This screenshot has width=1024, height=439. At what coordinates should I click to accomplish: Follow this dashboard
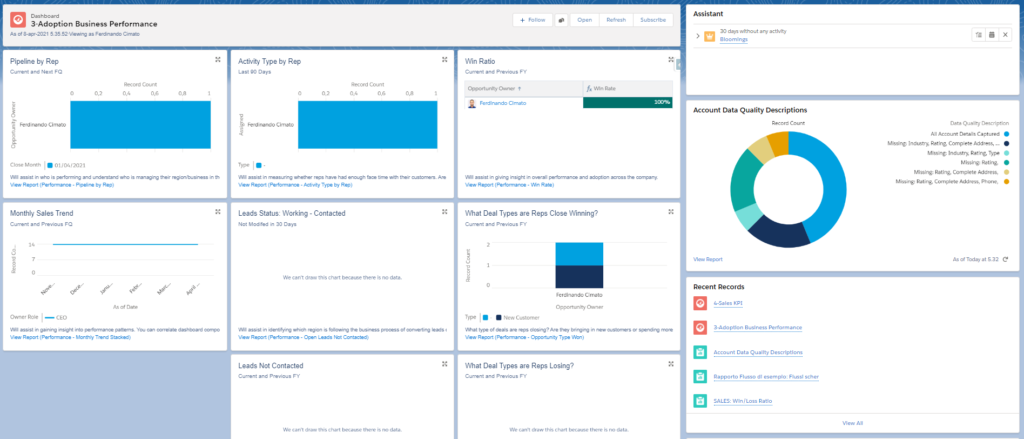(532, 20)
